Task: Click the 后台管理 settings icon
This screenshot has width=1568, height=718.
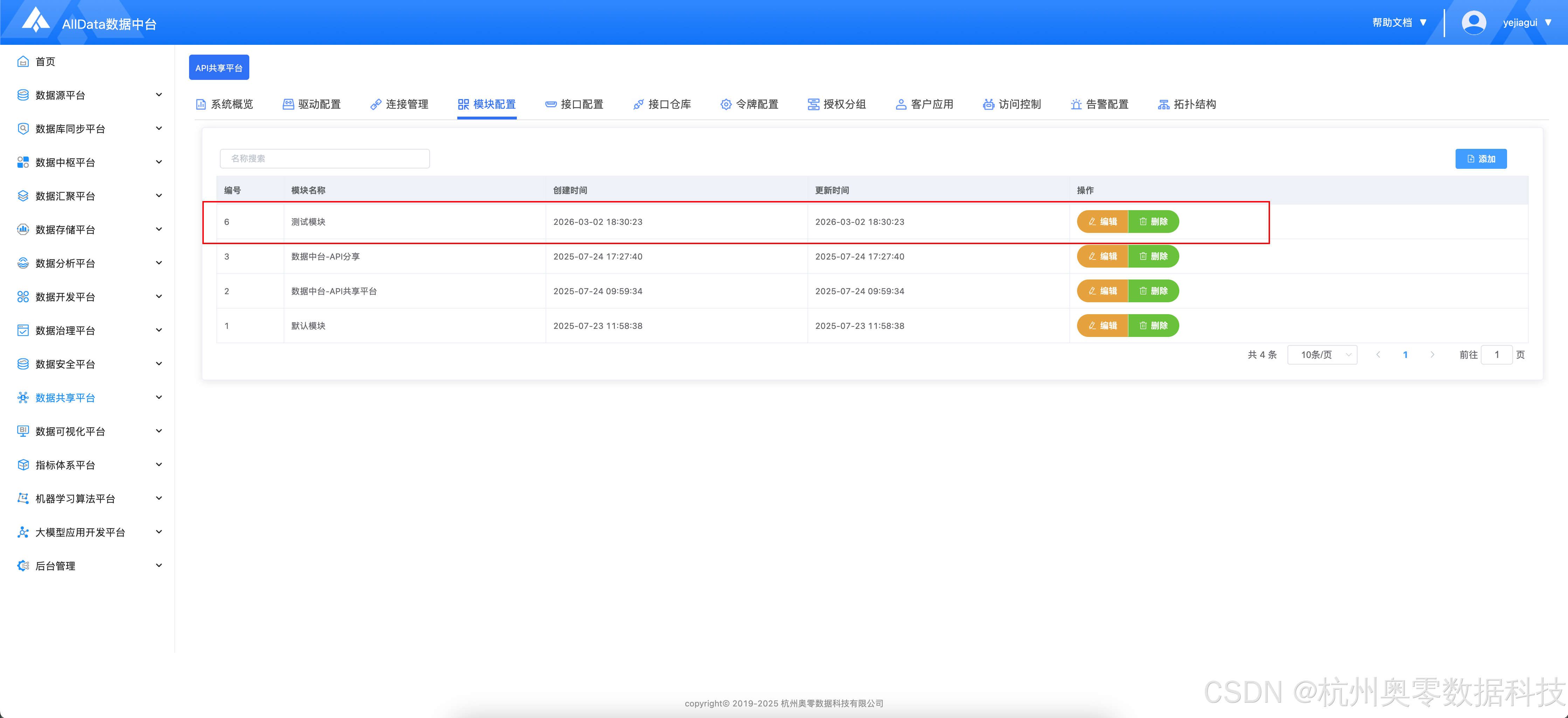Action: 23,566
